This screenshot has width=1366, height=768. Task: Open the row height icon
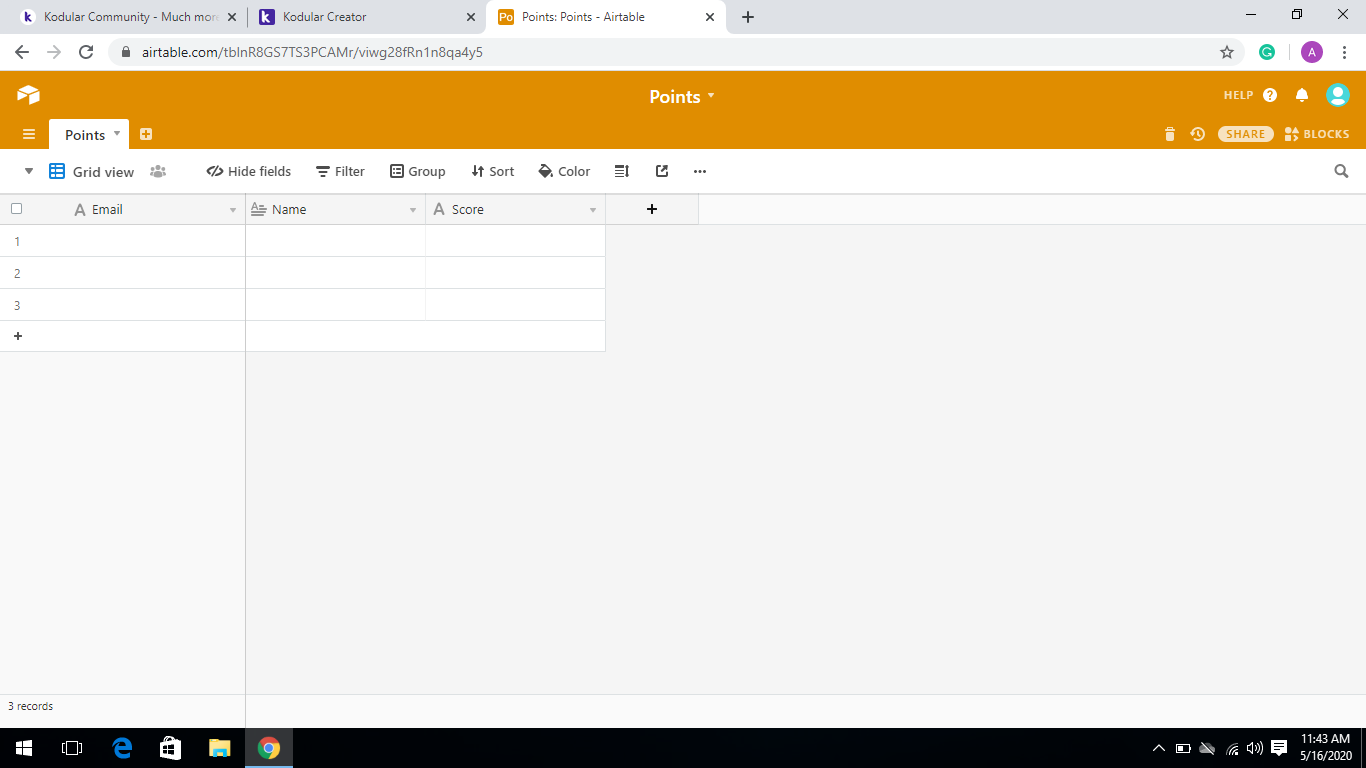tap(621, 171)
